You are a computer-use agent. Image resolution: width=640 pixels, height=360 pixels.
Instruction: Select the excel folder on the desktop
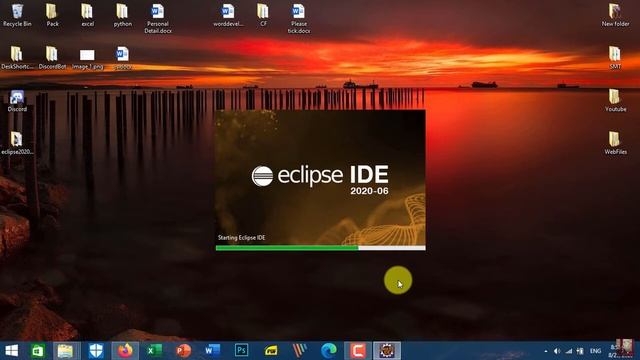tap(87, 15)
